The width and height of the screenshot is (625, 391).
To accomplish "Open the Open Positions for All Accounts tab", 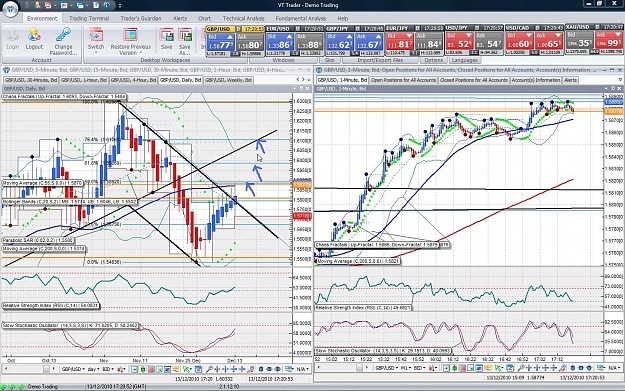I will [403, 80].
